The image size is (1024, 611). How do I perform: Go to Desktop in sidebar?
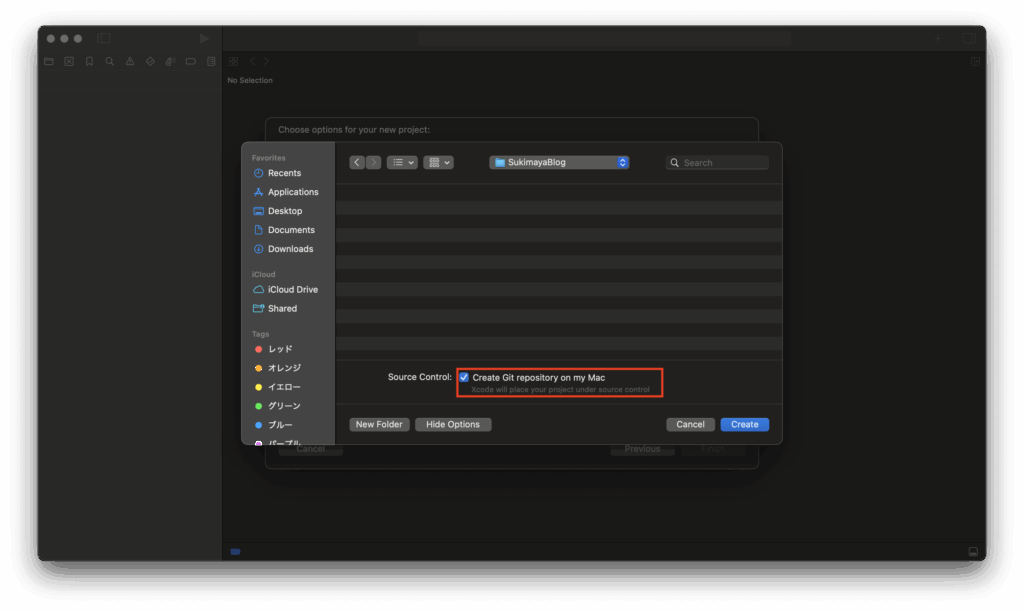pos(278,211)
